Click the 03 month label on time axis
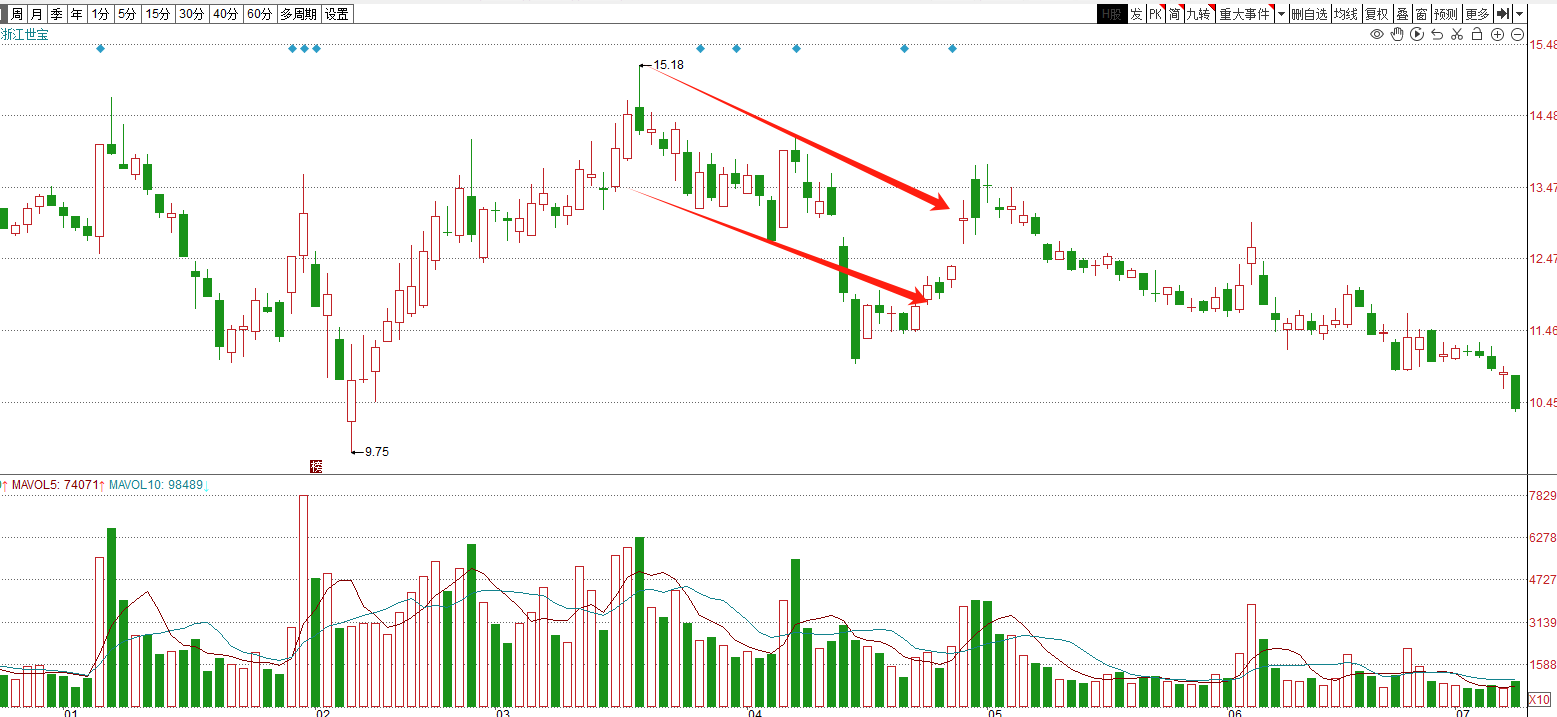This screenshot has width=1557, height=717. (x=503, y=713)
